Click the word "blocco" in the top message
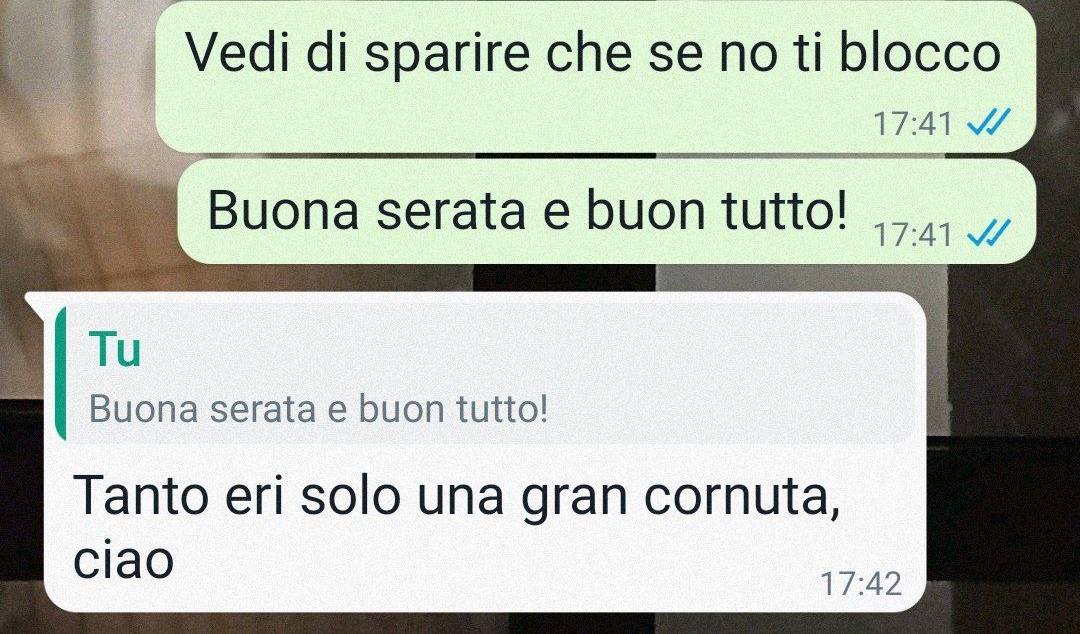Image resolution: width=1080 pixels, height=634 pixels. [x=920, y=52]
